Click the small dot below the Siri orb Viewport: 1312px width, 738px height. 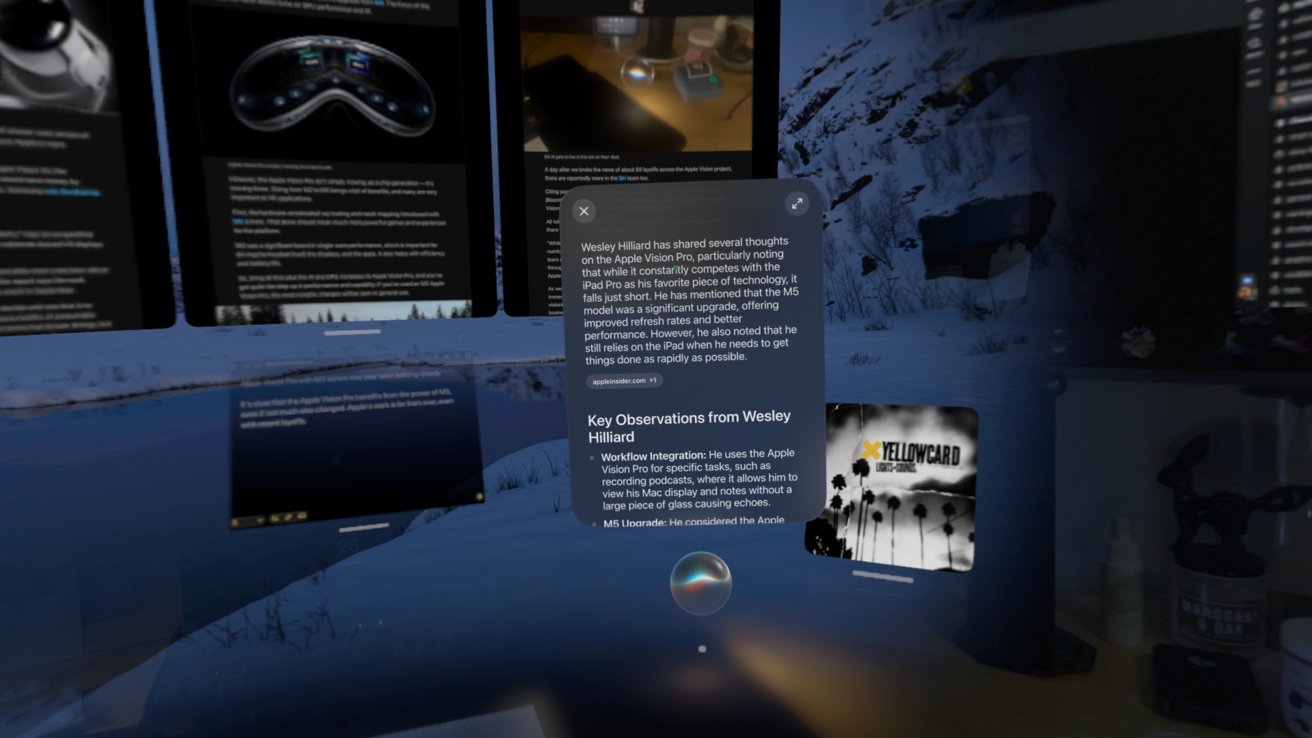(x=702, y=649)
